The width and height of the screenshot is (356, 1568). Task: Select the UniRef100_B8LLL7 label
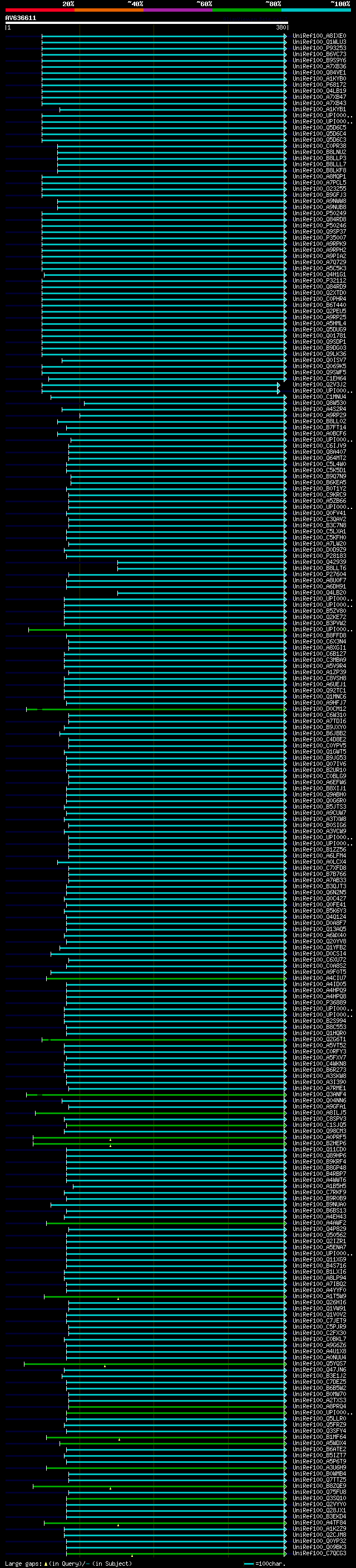coord(319,164)
